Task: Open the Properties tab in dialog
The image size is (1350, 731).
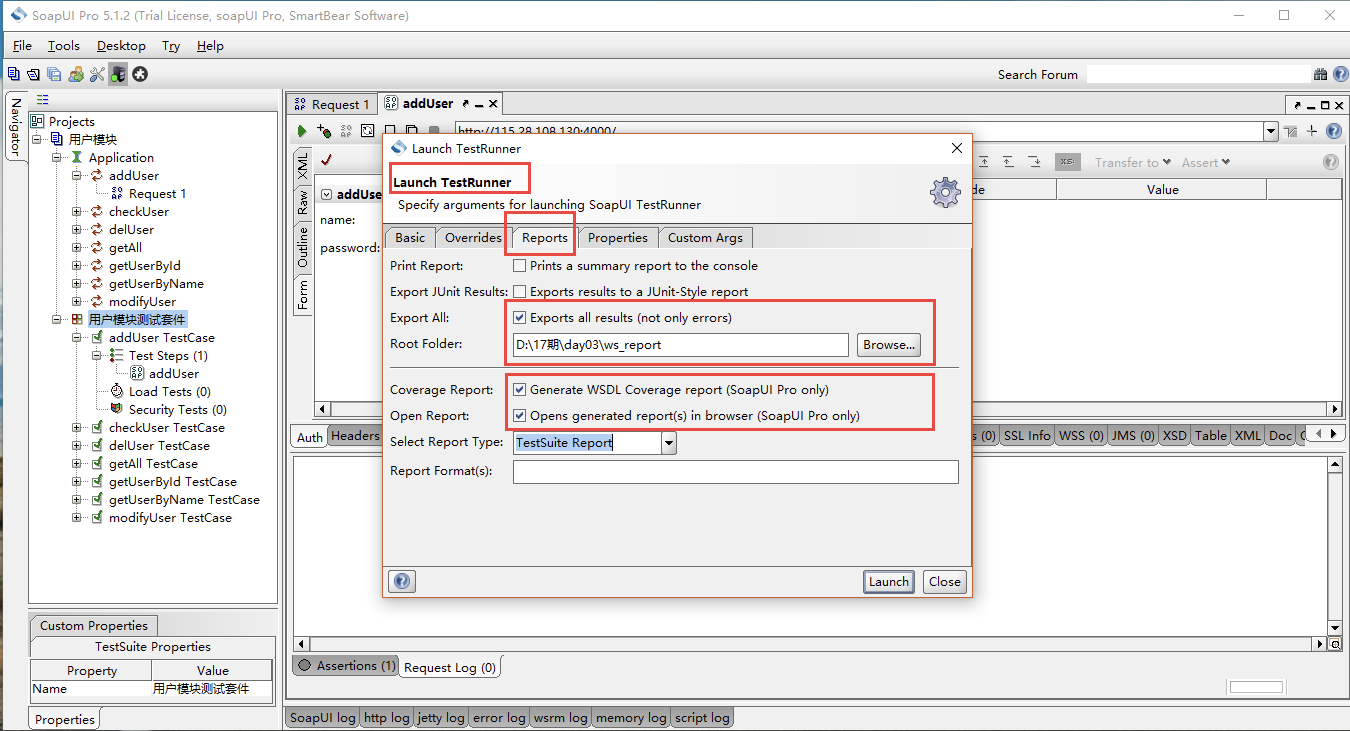Action: [x=618, y=238]
